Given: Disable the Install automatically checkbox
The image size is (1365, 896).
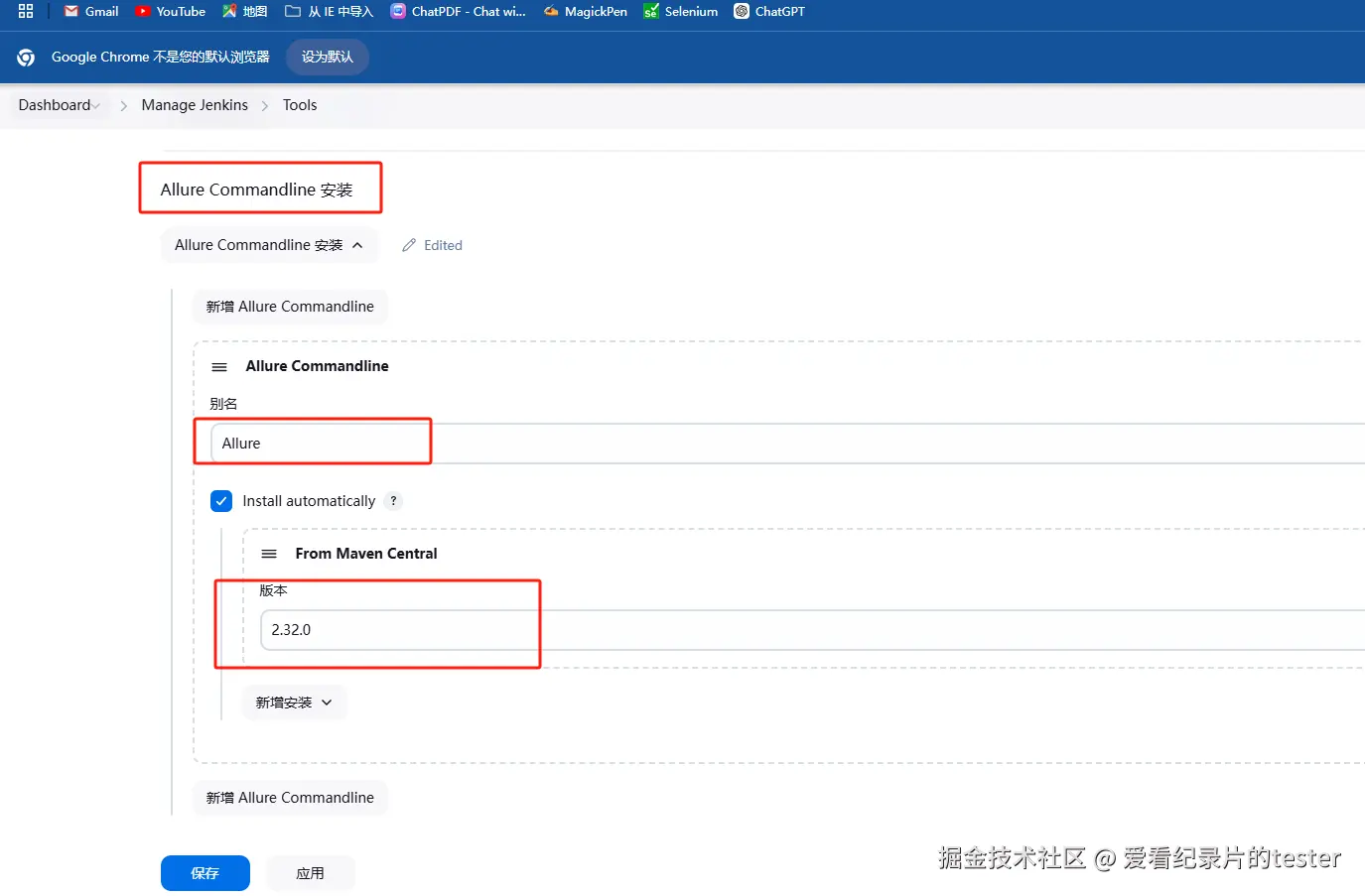Looking at the screenshot, I should (220, 501).
